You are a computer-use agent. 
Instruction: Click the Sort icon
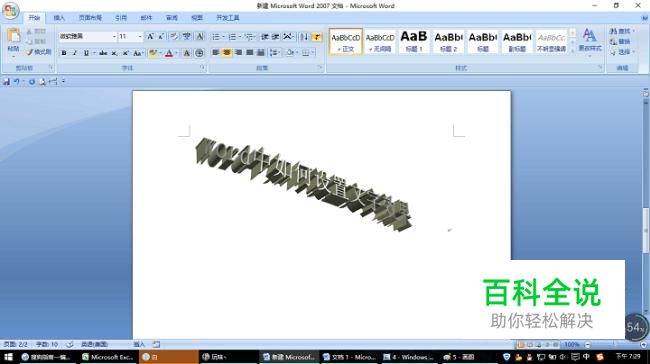tap(304, 37)
